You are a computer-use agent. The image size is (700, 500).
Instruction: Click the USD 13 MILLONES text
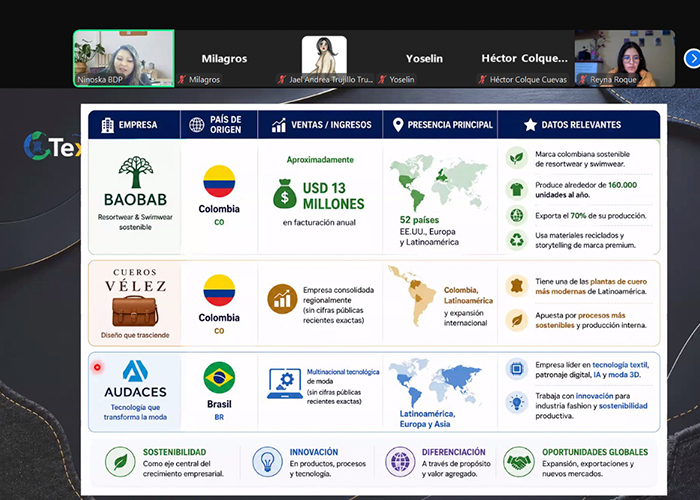pyautogui.click(x=333, y=196)
